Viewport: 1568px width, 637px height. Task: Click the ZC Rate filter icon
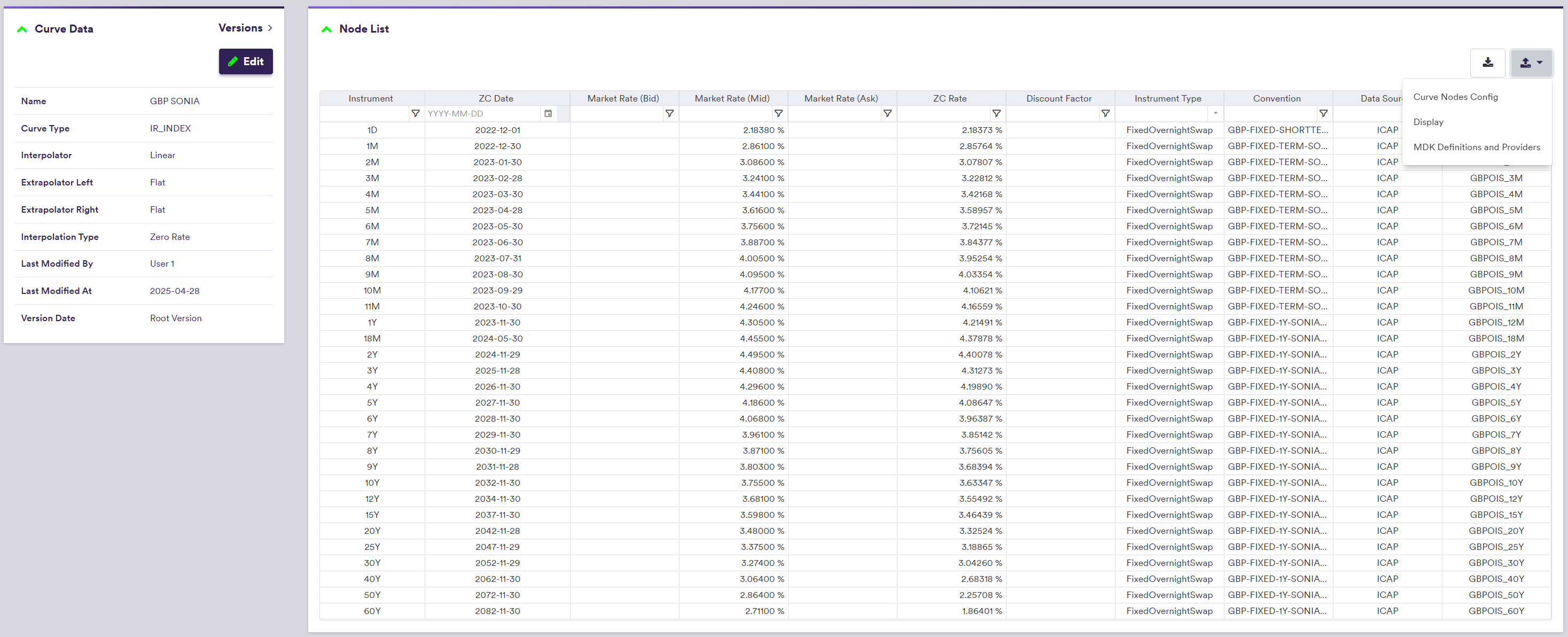(x=996, y=114)
